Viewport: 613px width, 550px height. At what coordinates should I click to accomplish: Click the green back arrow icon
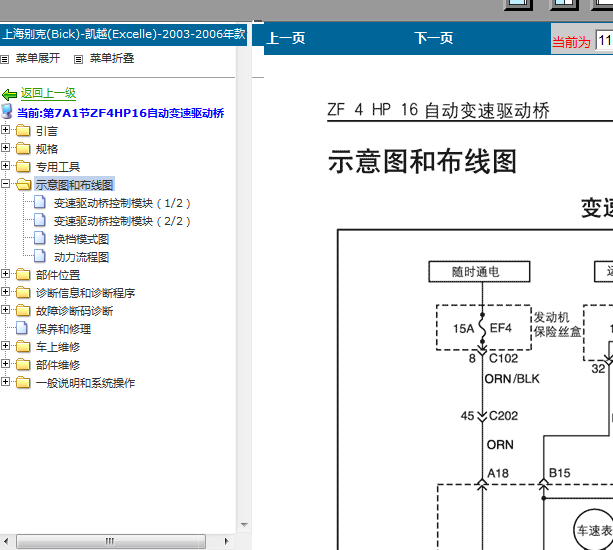click(x=9, y=94)
